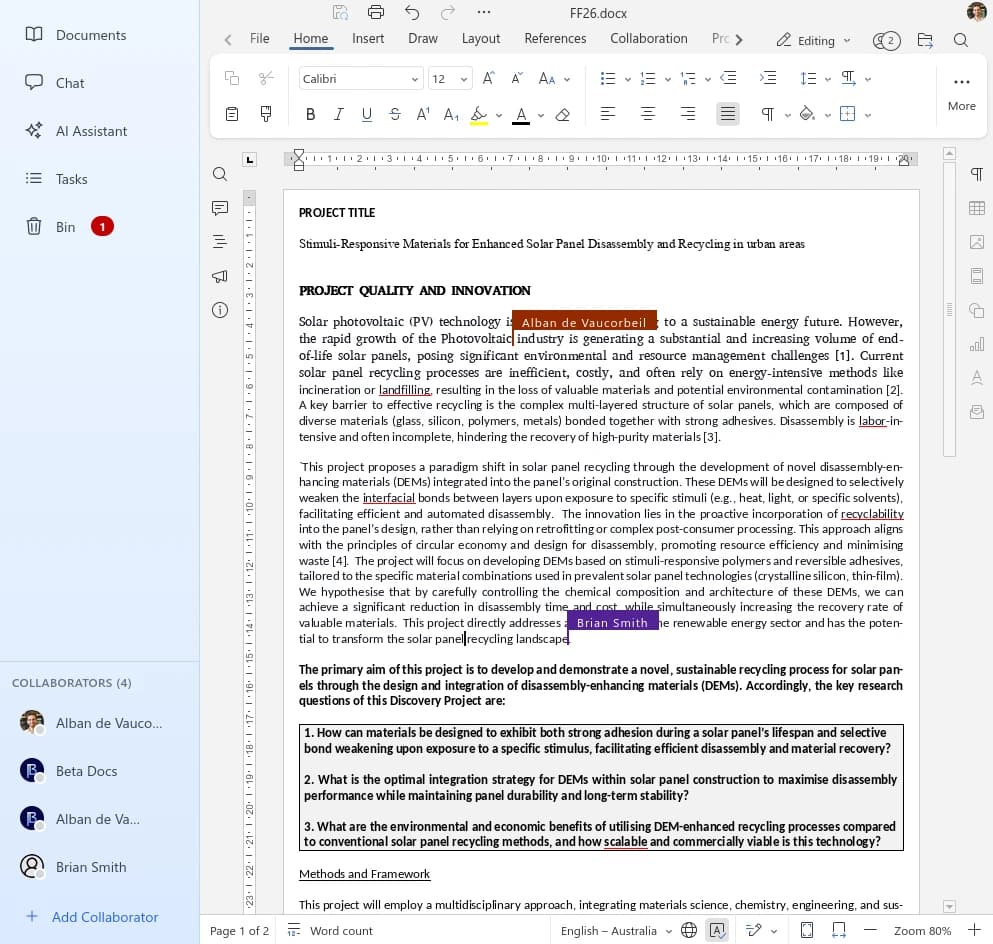Image resolution: width=993 pixels, height=944 pixels.
Task: Show comments via the speech bubble icon
Action: pos(219,208)
